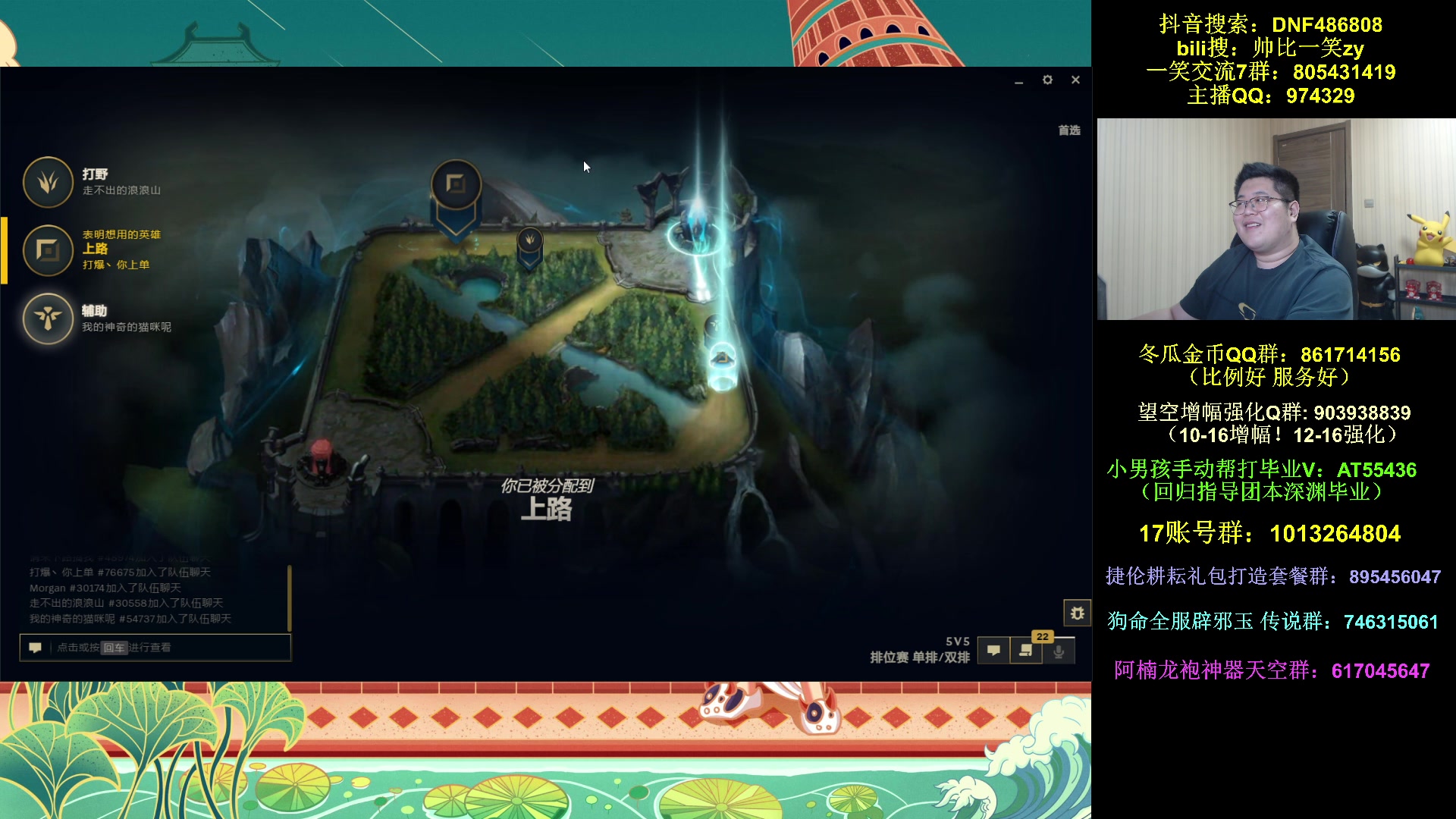
Task: Click 表明想用的英雄 prompt text
Action: point(121,234)
